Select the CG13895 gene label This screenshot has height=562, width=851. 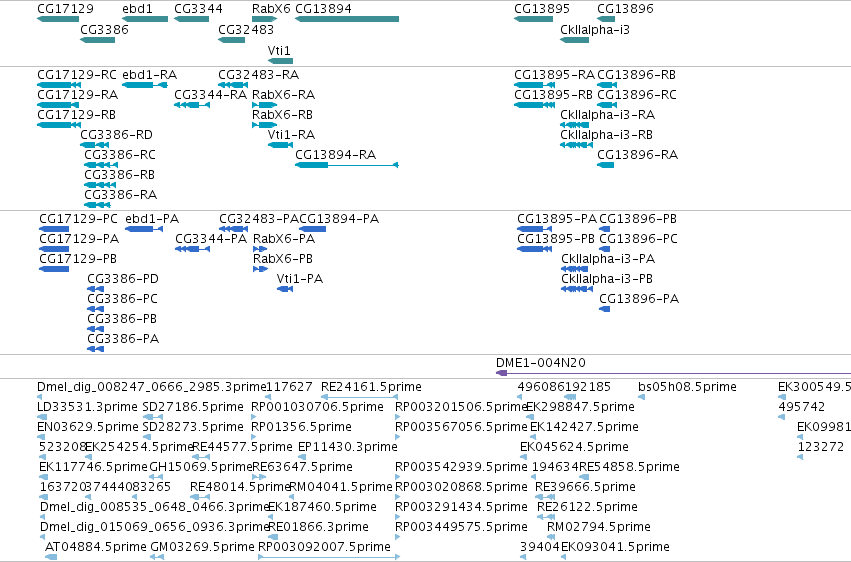542,9
